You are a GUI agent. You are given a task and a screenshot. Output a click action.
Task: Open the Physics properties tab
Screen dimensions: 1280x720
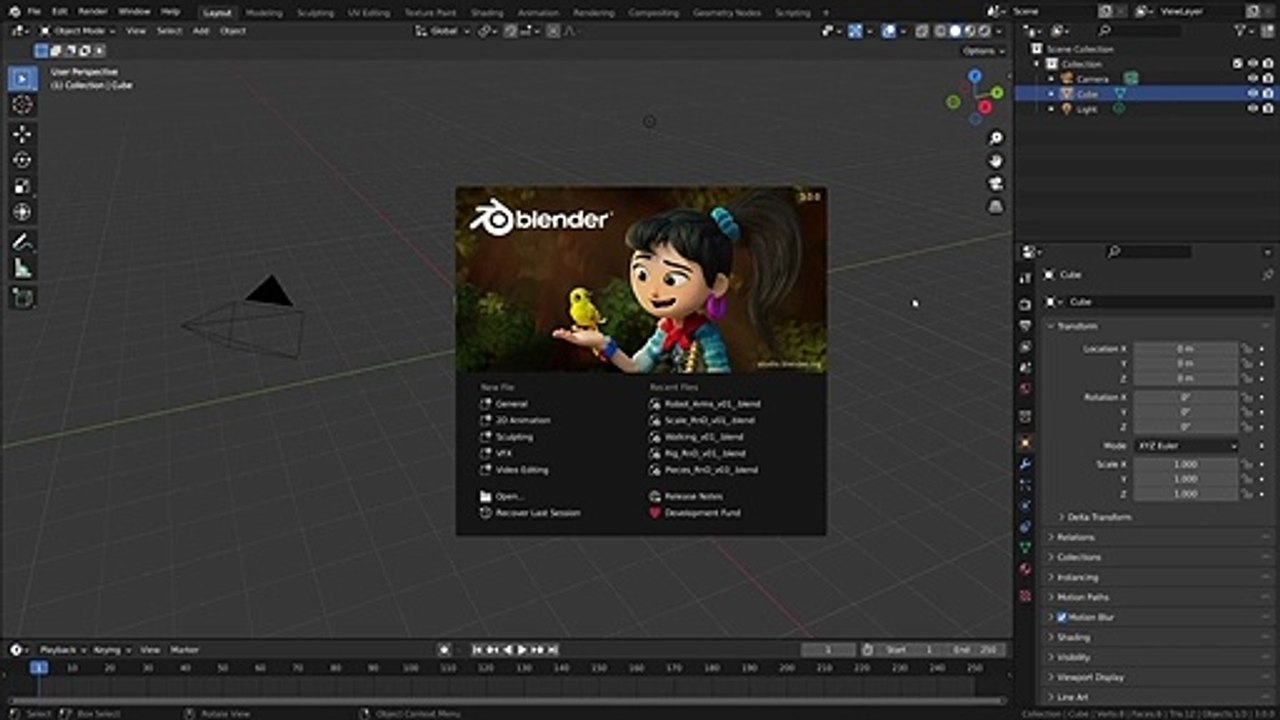(1025, 506)
